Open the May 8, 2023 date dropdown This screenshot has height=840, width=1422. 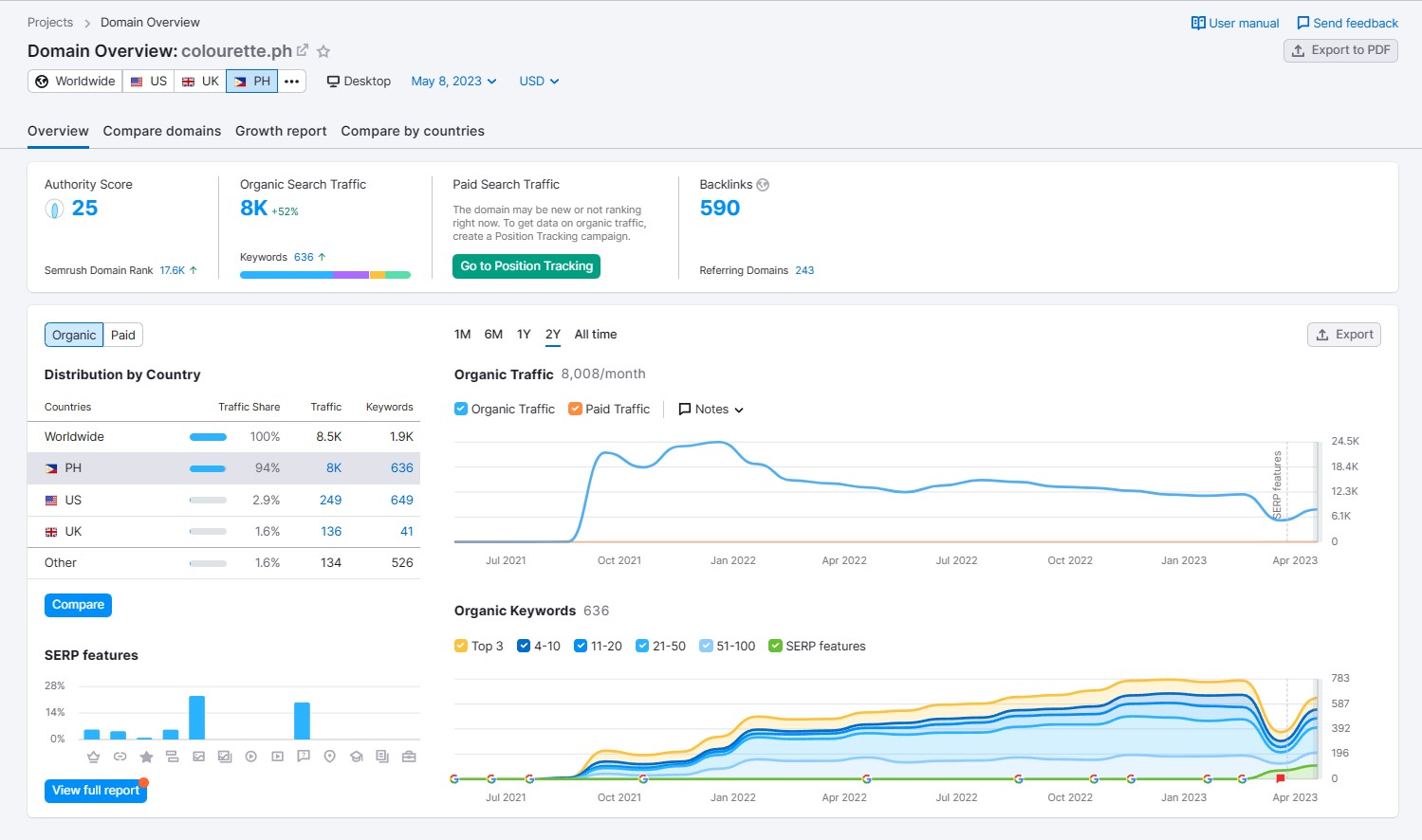click(453, 82)
